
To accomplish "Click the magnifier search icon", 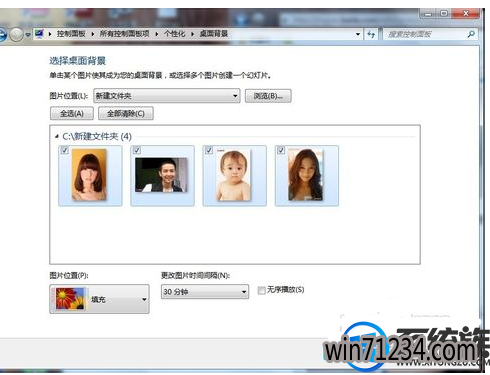I will tap(471, 34).
